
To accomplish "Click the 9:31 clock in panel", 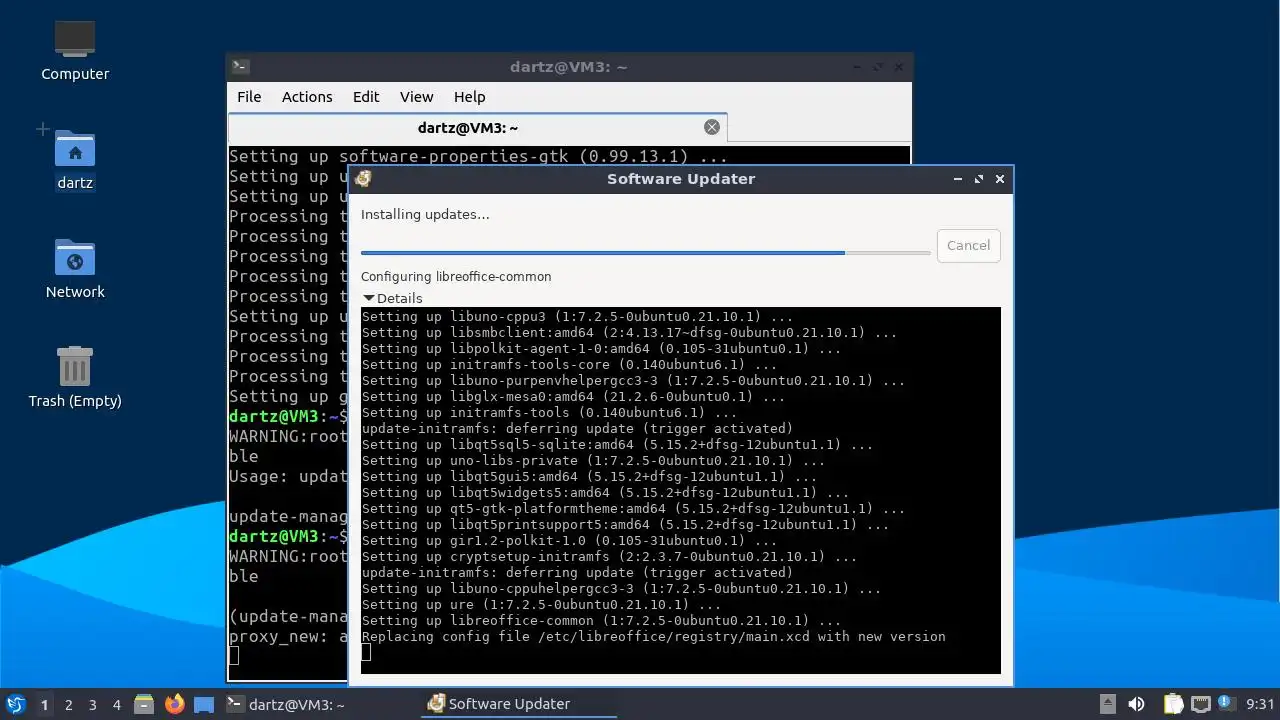I will [x=1260, y=704].
